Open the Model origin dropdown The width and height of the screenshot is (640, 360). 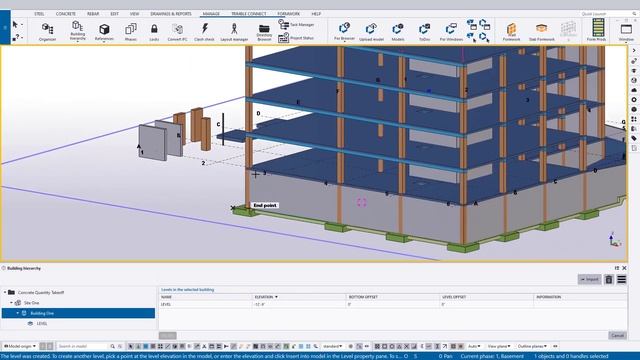click(20, 346)
